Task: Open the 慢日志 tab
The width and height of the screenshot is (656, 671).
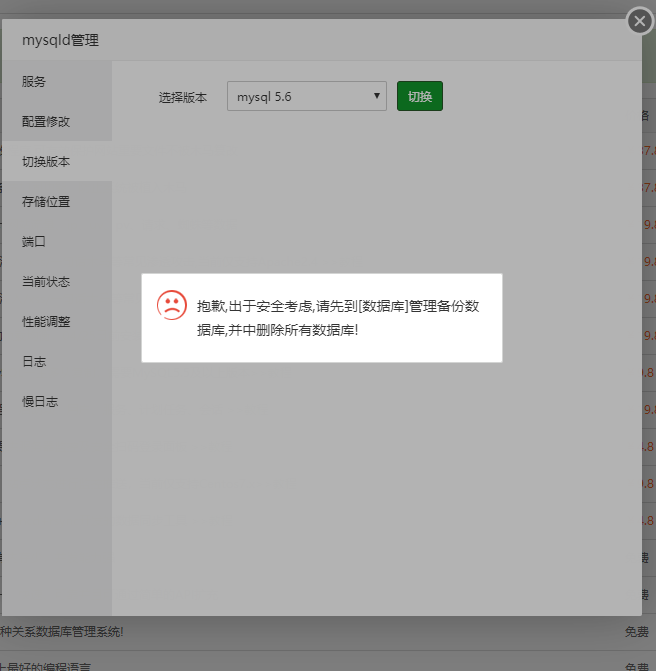Action: [57, 401]
